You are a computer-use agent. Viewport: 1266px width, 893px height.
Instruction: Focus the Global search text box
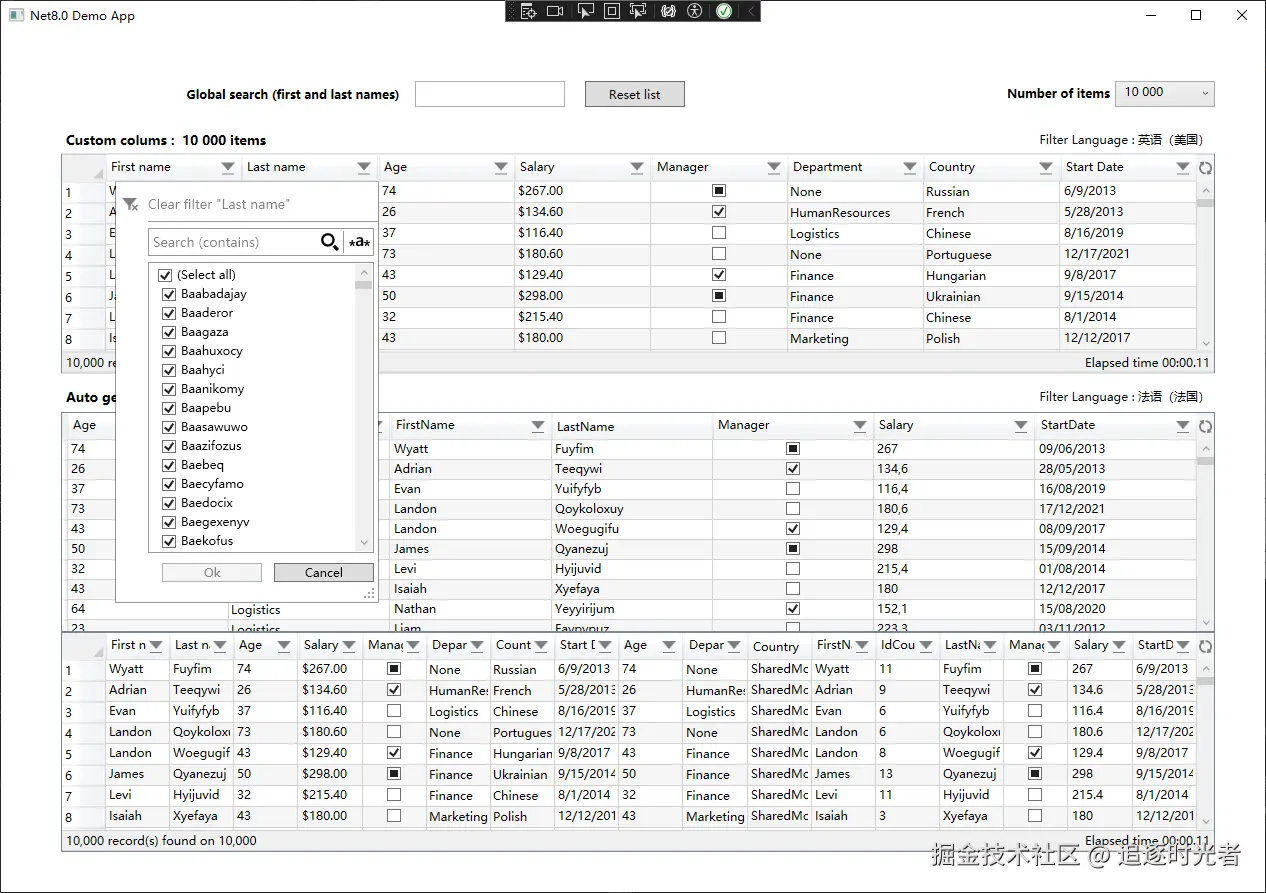(x=490, y=94)
